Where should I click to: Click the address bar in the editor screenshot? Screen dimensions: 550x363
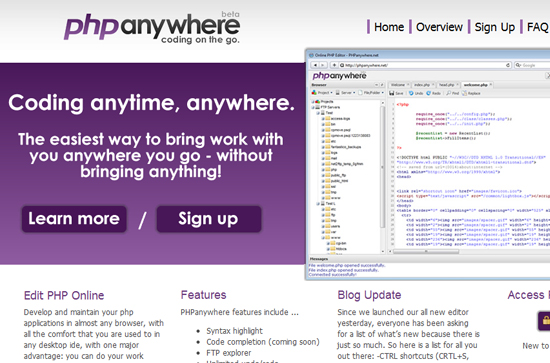(425, 65)
